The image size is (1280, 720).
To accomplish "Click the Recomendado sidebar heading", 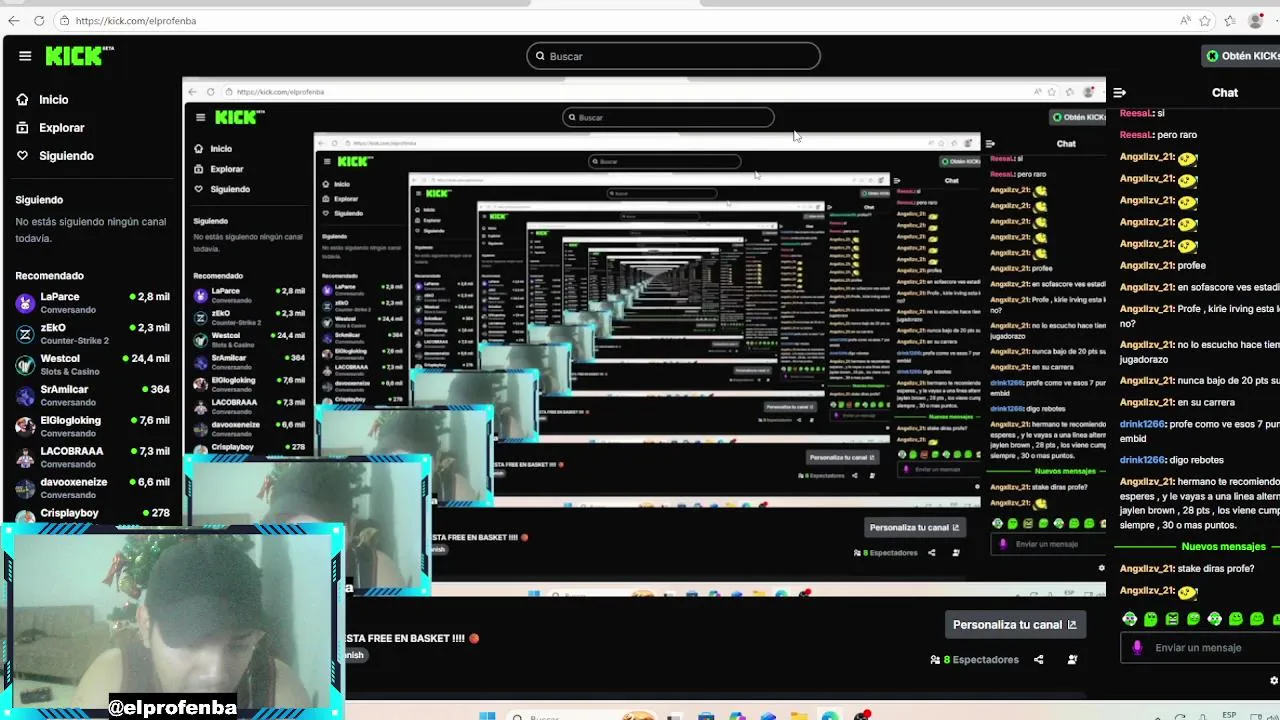I will 49,276.
